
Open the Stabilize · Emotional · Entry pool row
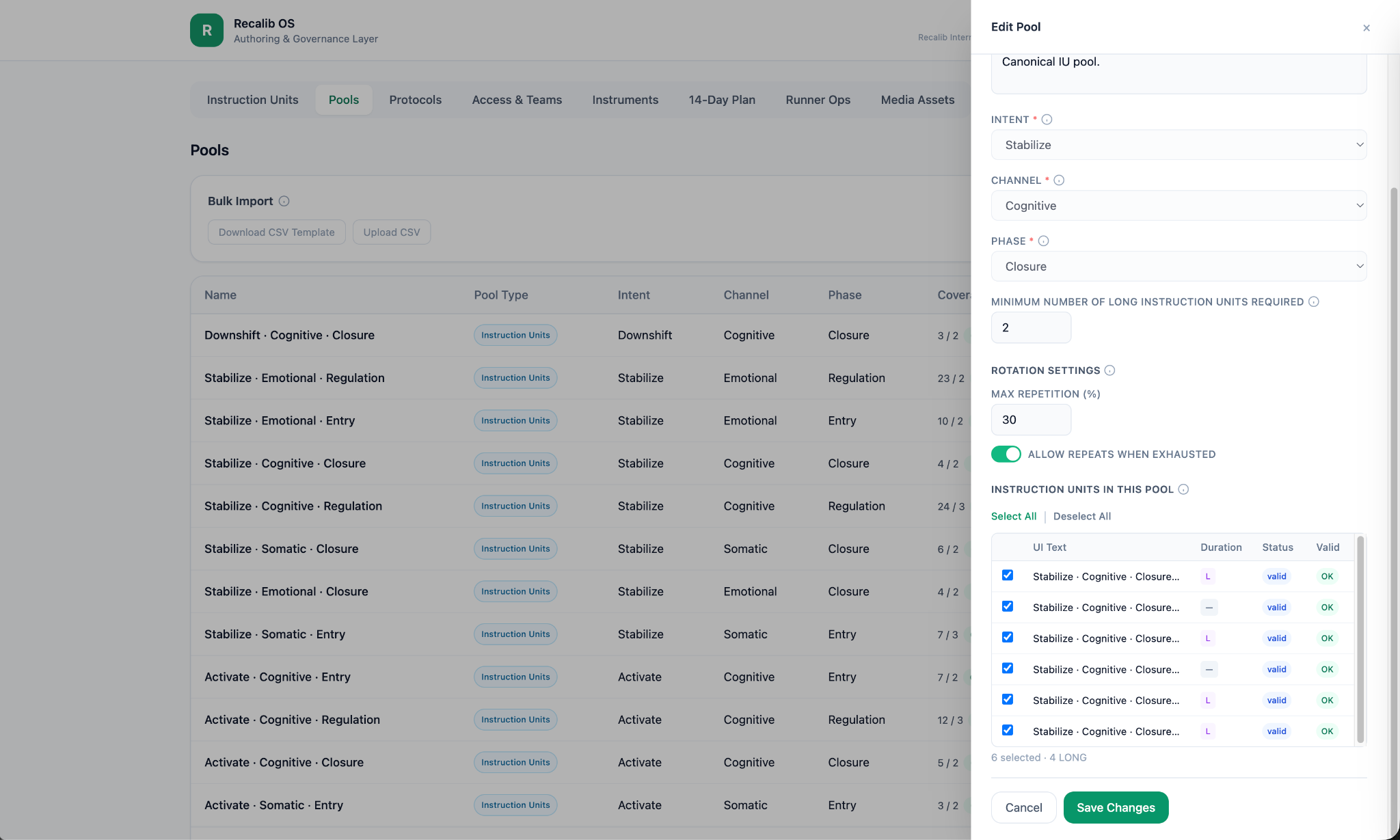click(x=580, y=421)
